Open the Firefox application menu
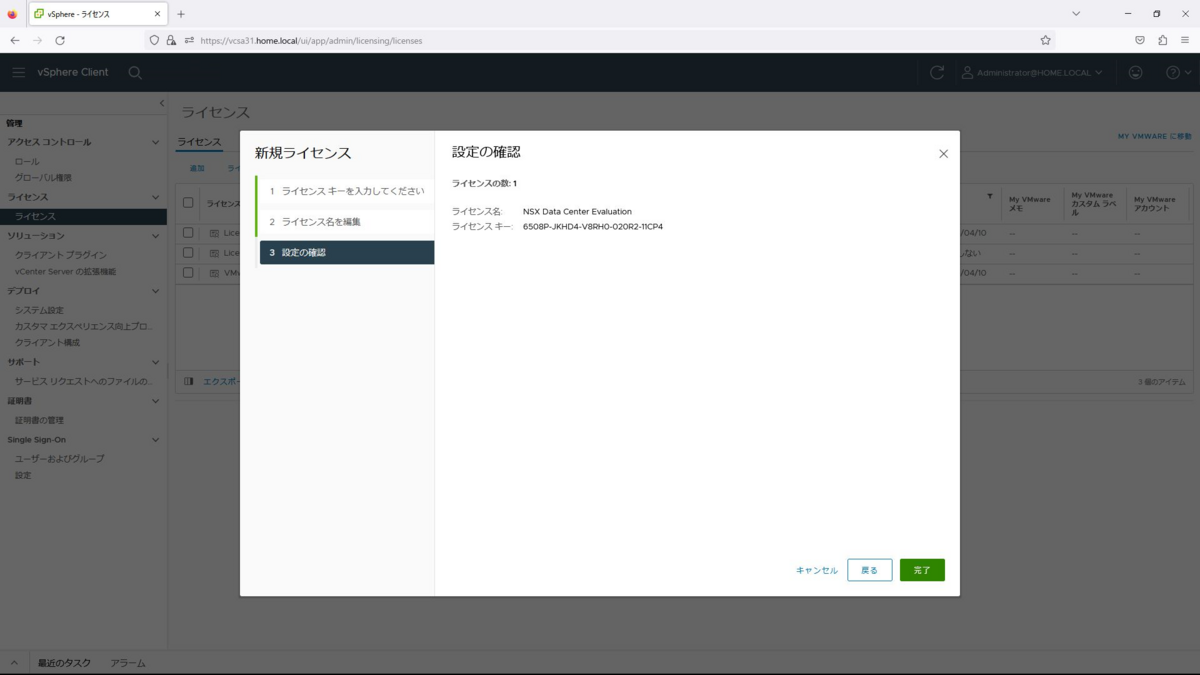This screenshot has width=1200, height=675. click(x=1185, y=41)
